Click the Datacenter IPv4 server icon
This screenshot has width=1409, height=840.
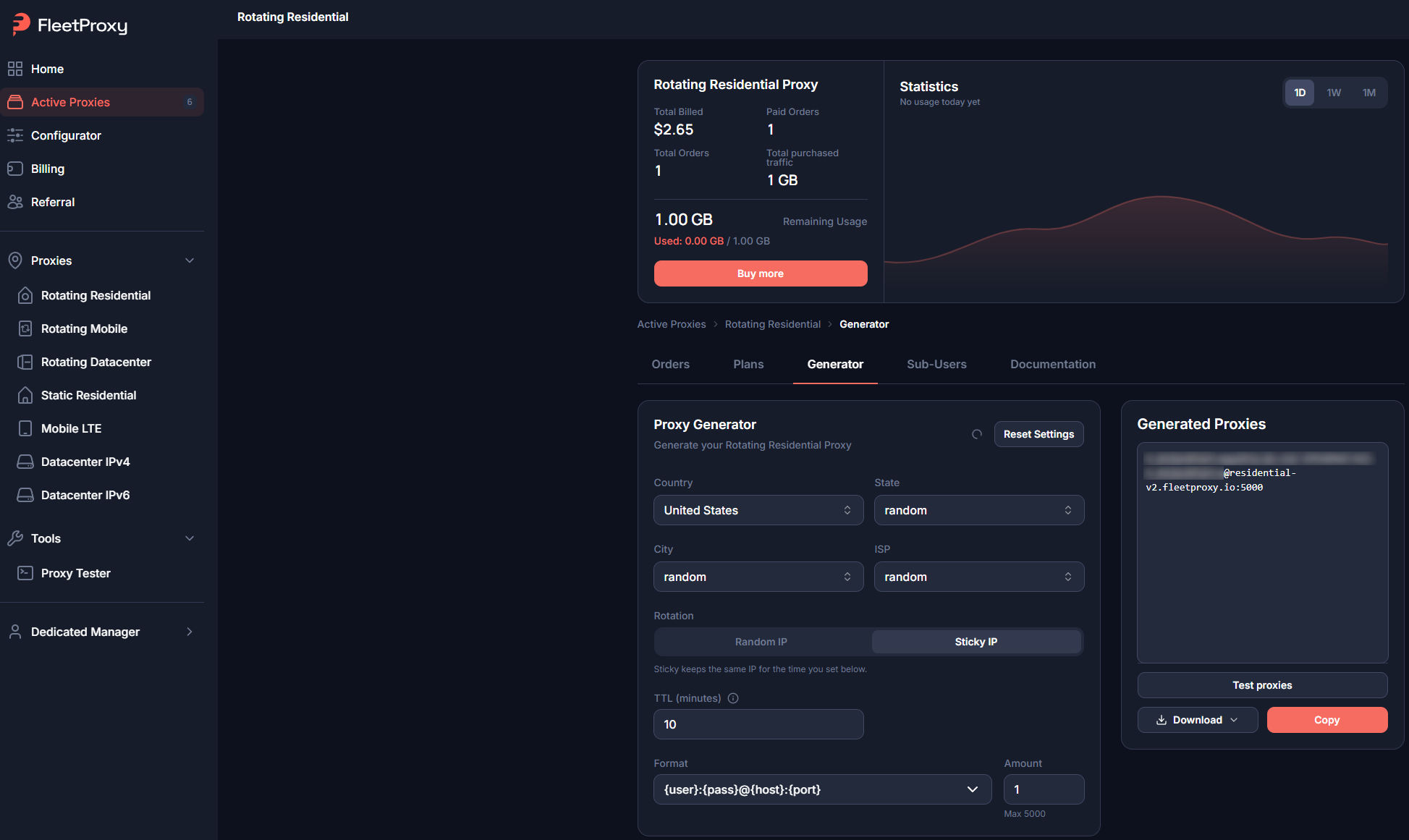tap(25, 462)
